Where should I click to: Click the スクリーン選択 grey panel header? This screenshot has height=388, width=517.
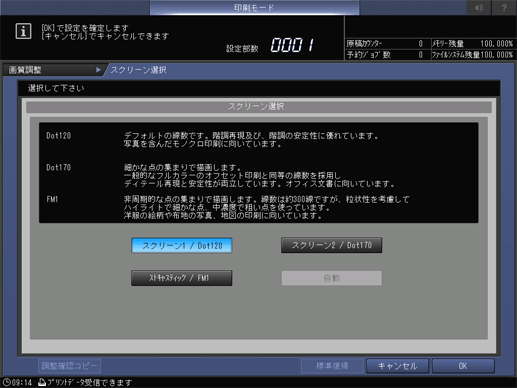coord(259,107)
